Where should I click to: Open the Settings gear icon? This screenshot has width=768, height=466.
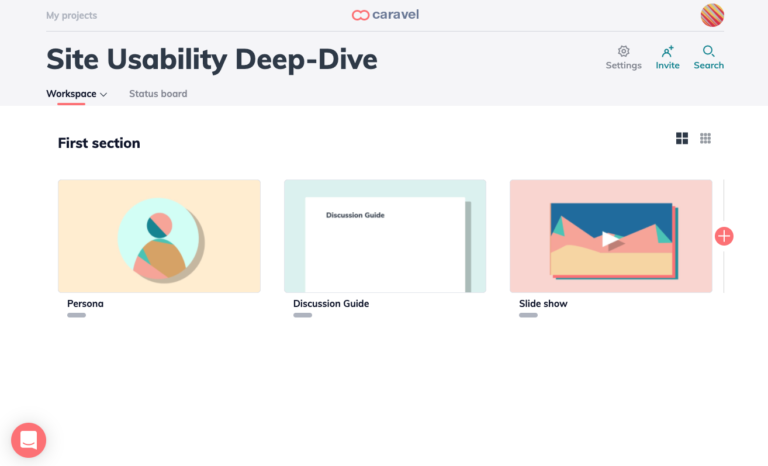pyautogui.click(x=623, y=52)
